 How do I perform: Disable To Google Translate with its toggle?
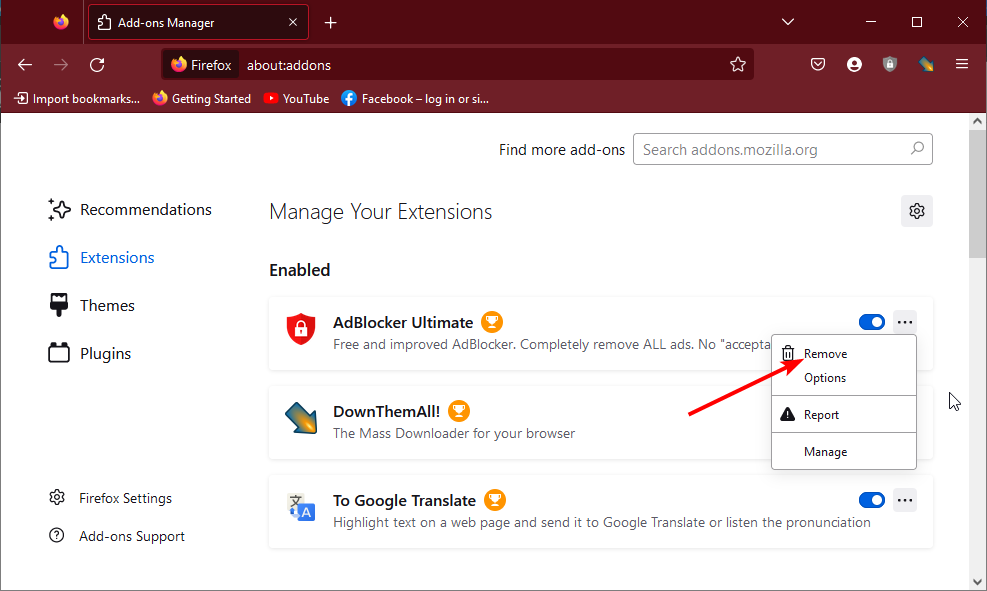tap(872, 500)
